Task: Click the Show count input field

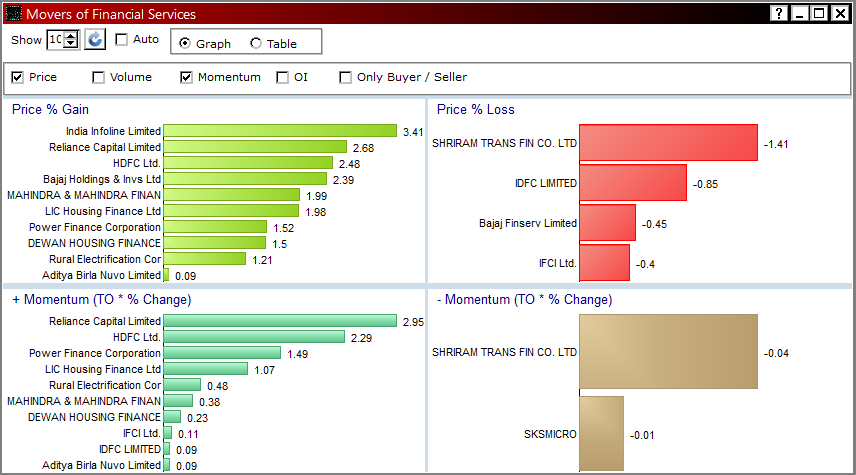Action: tap(56, 39)
